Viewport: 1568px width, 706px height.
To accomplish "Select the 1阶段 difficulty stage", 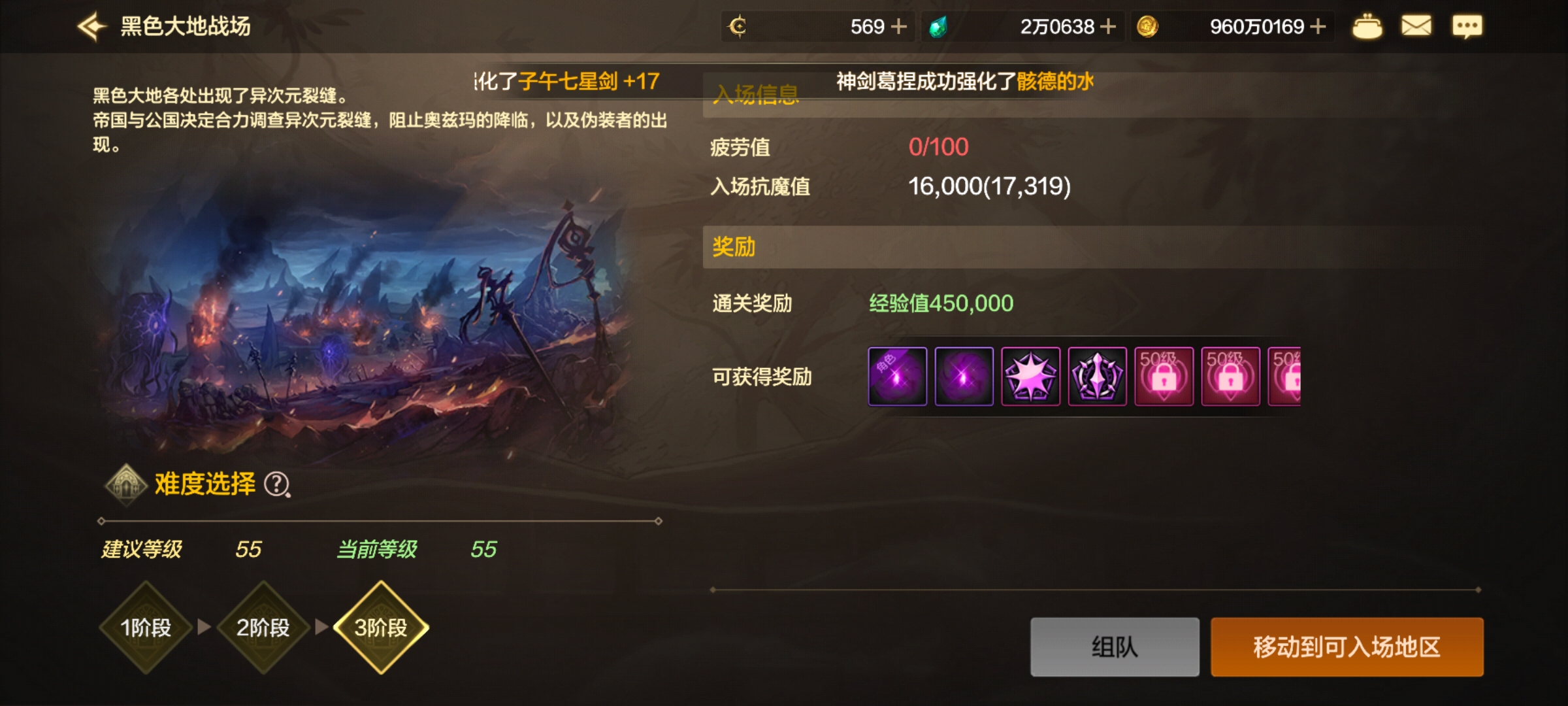I will point(146,628).
